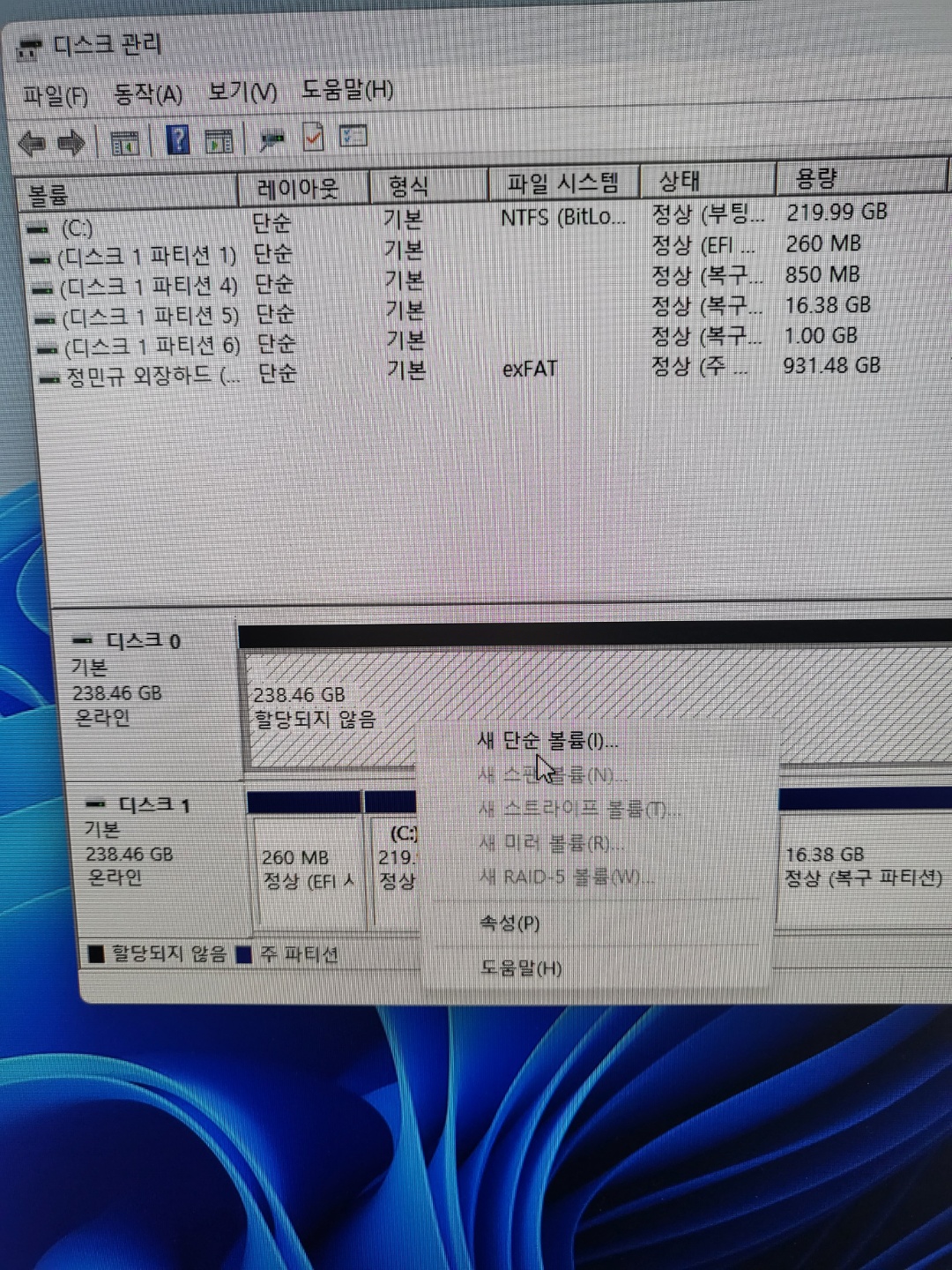This screenshot has width=952, height=1270.
Task: Click the 정민규 외장하드 volume name
Action: [152, 377]
